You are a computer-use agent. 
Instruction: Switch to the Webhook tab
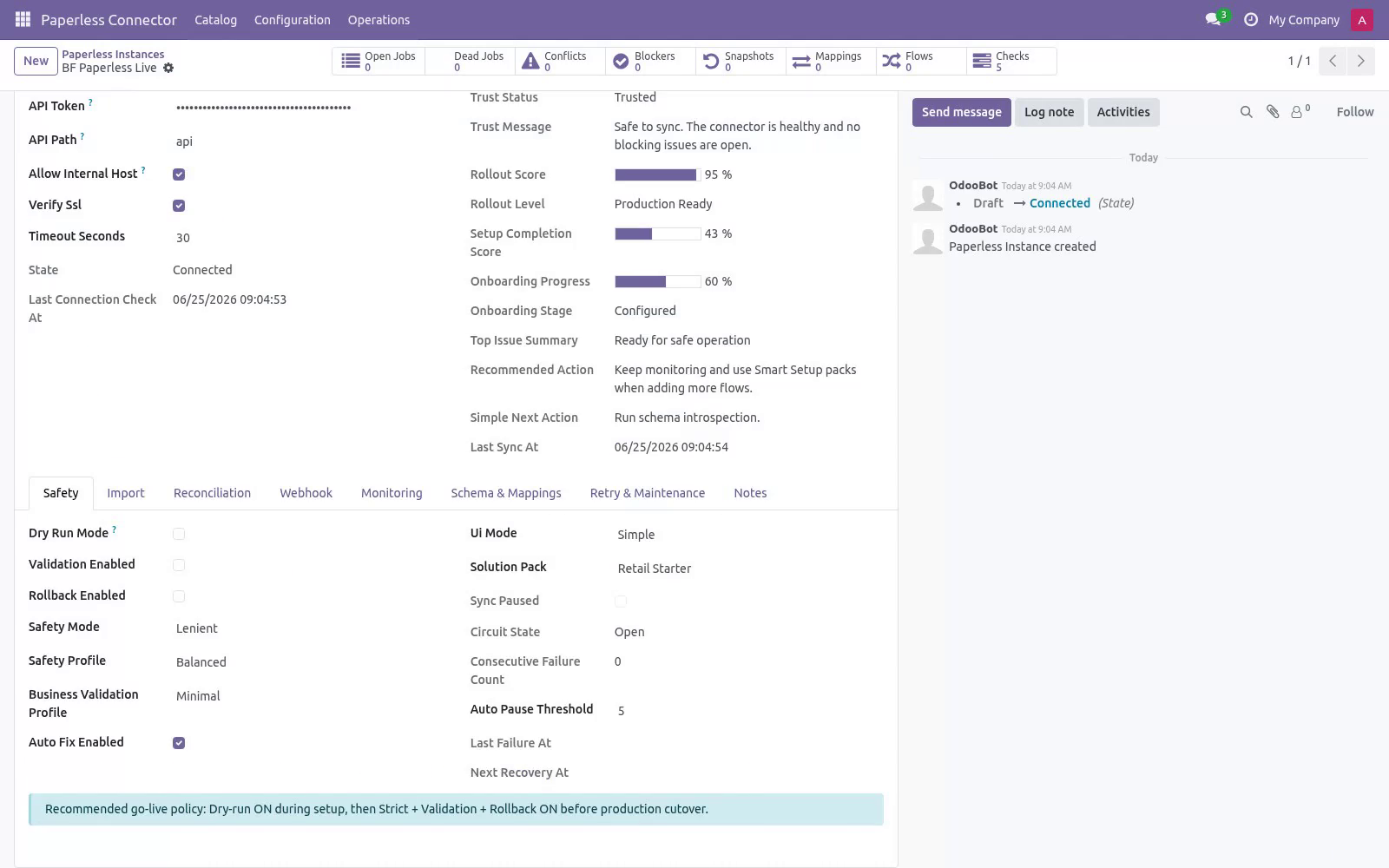pyautogui.click(x=306, y=493)
